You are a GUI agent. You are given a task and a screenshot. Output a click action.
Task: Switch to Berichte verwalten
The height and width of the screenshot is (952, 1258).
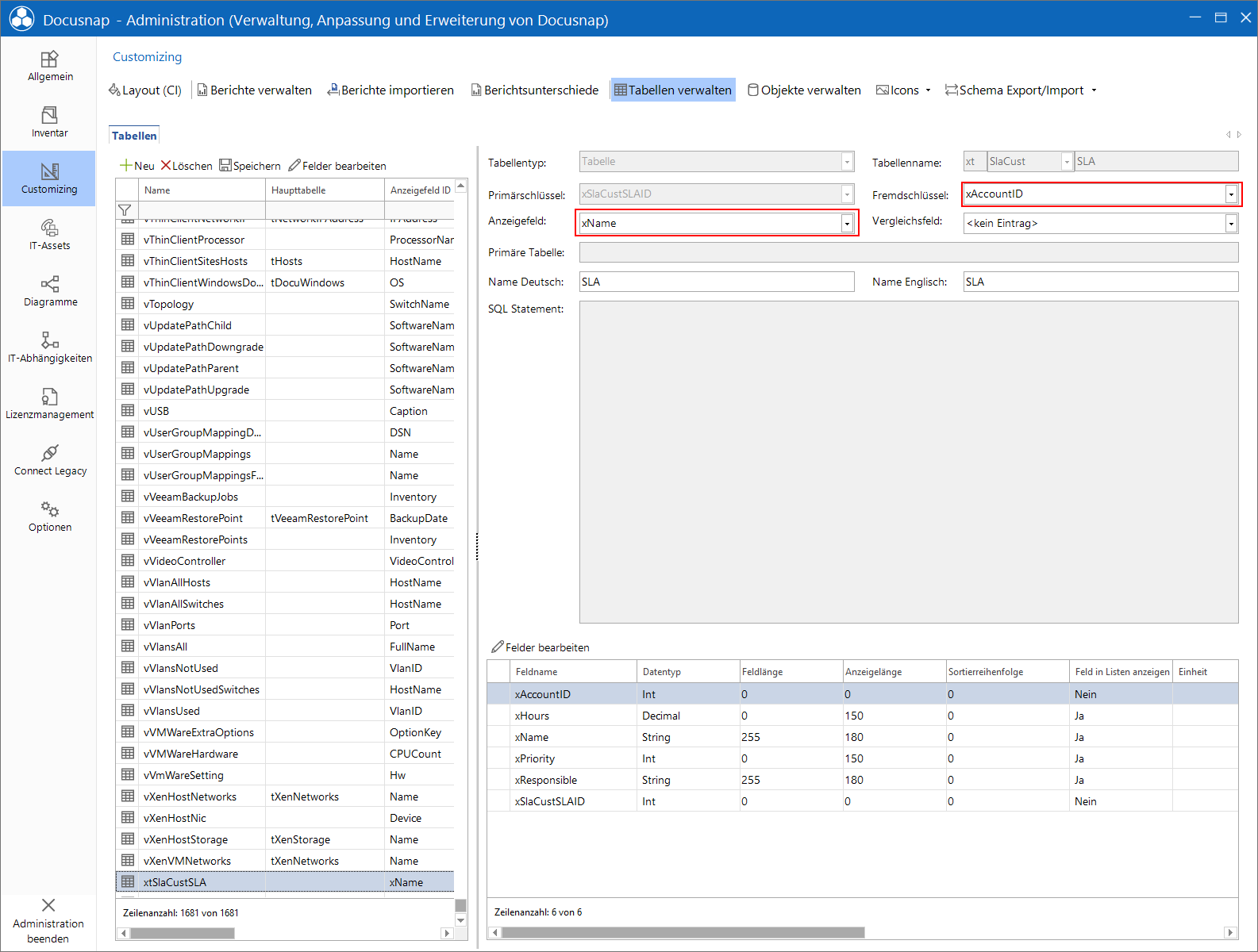click(254, 90)
